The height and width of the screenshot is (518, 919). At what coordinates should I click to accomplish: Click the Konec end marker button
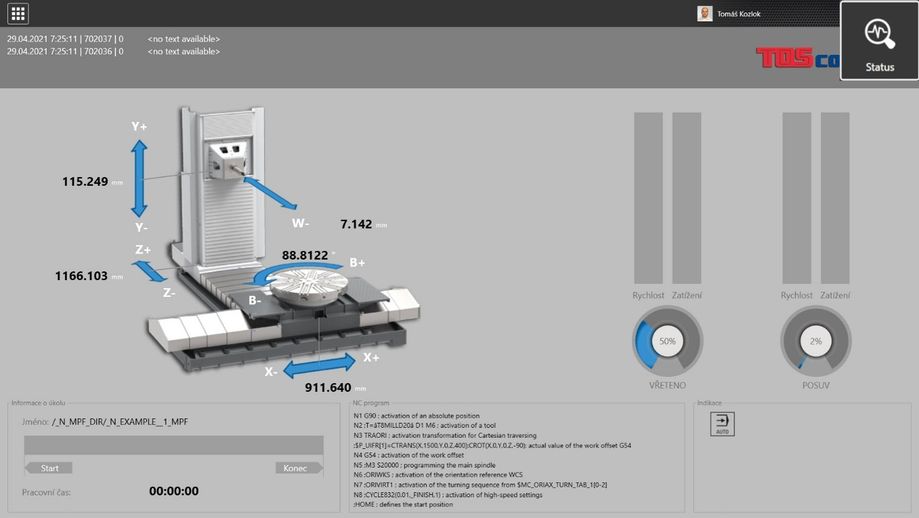[x=298, y=468]
